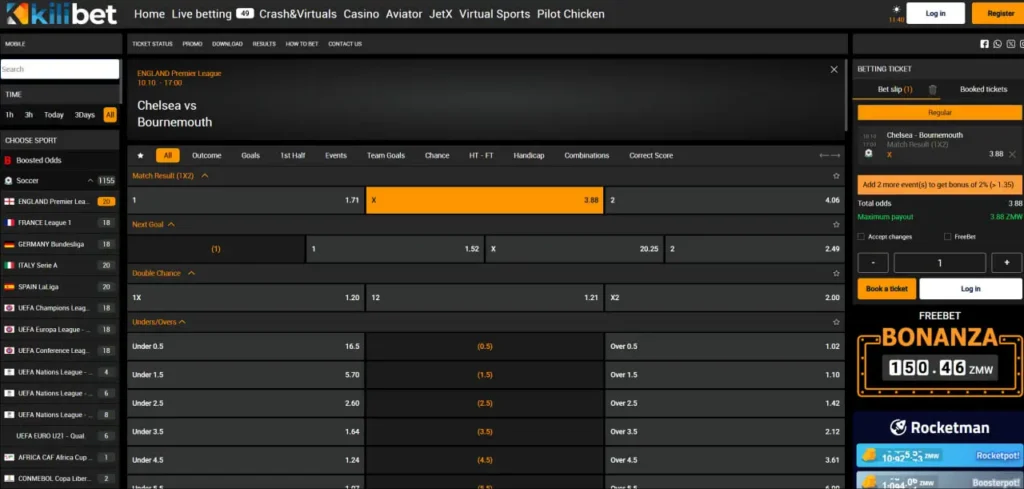This screenshot has width=1024, height=489.
Task: Favorite the Next Goal market
Action: tap(836, 225)
